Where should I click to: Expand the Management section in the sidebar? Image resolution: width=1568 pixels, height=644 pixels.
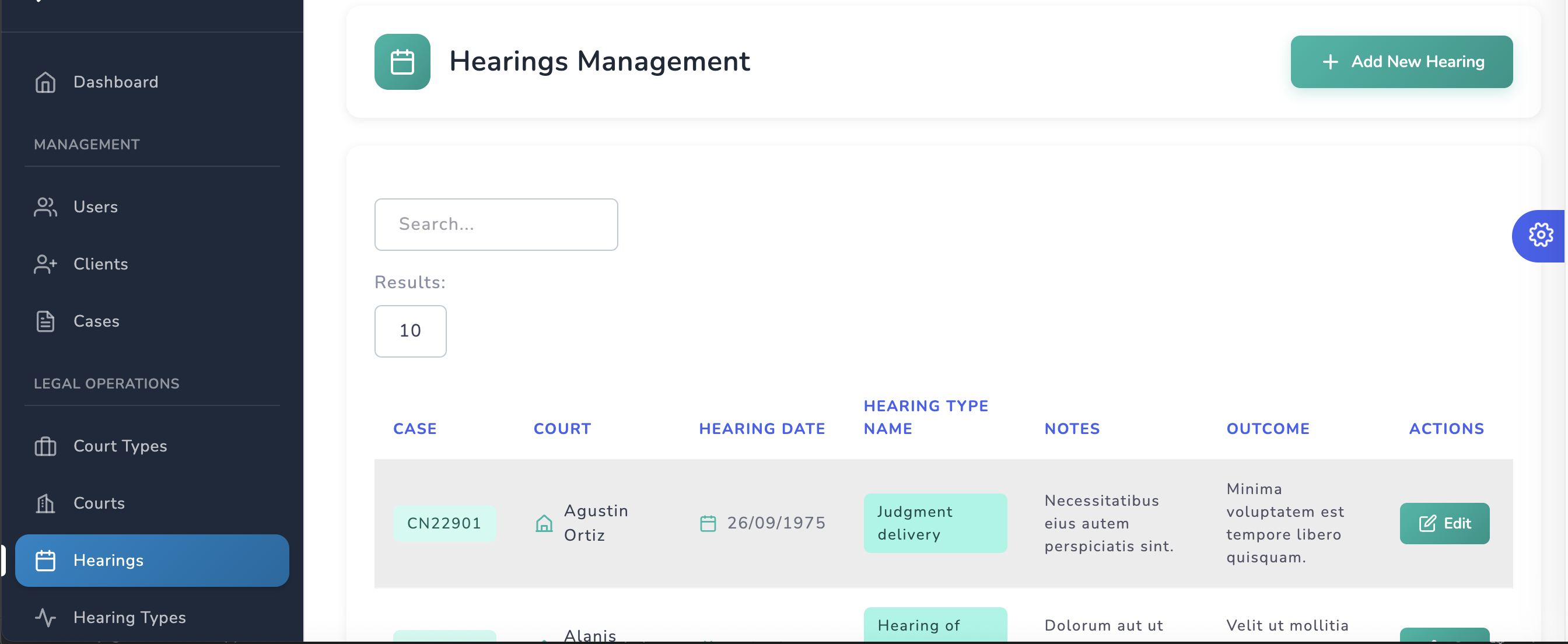click(x=86, y=144)
